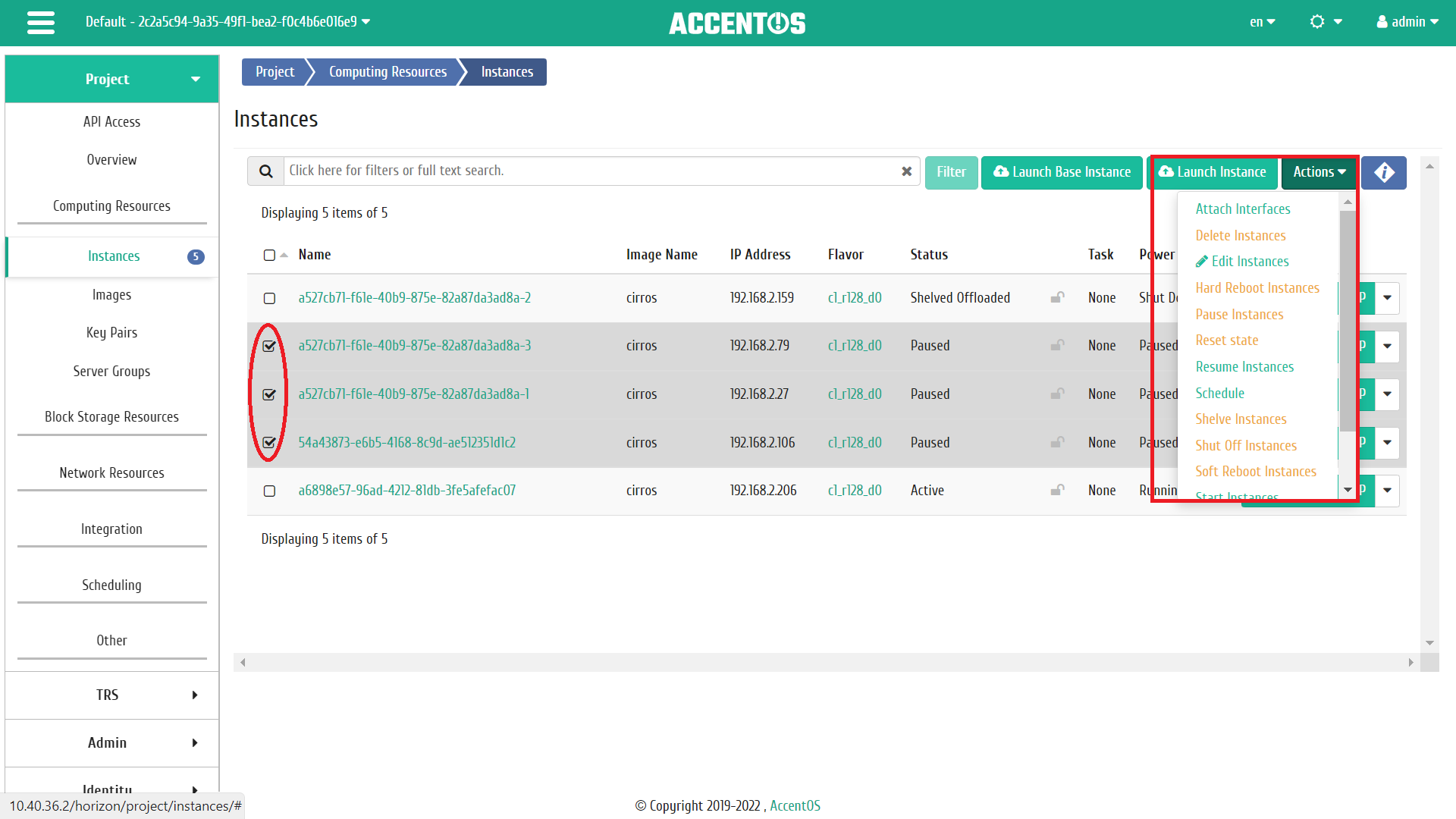Click the horizontal table scrollbar track
The width and height of the screenshot is (1456, 819).
827,662
